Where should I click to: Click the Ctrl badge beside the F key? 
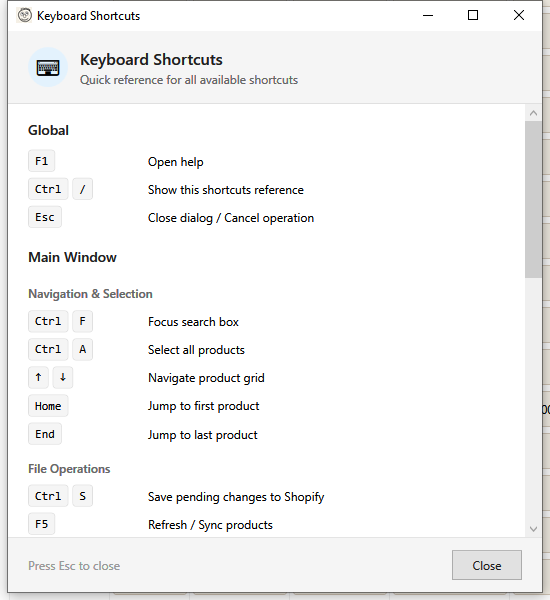coord(48,321)
